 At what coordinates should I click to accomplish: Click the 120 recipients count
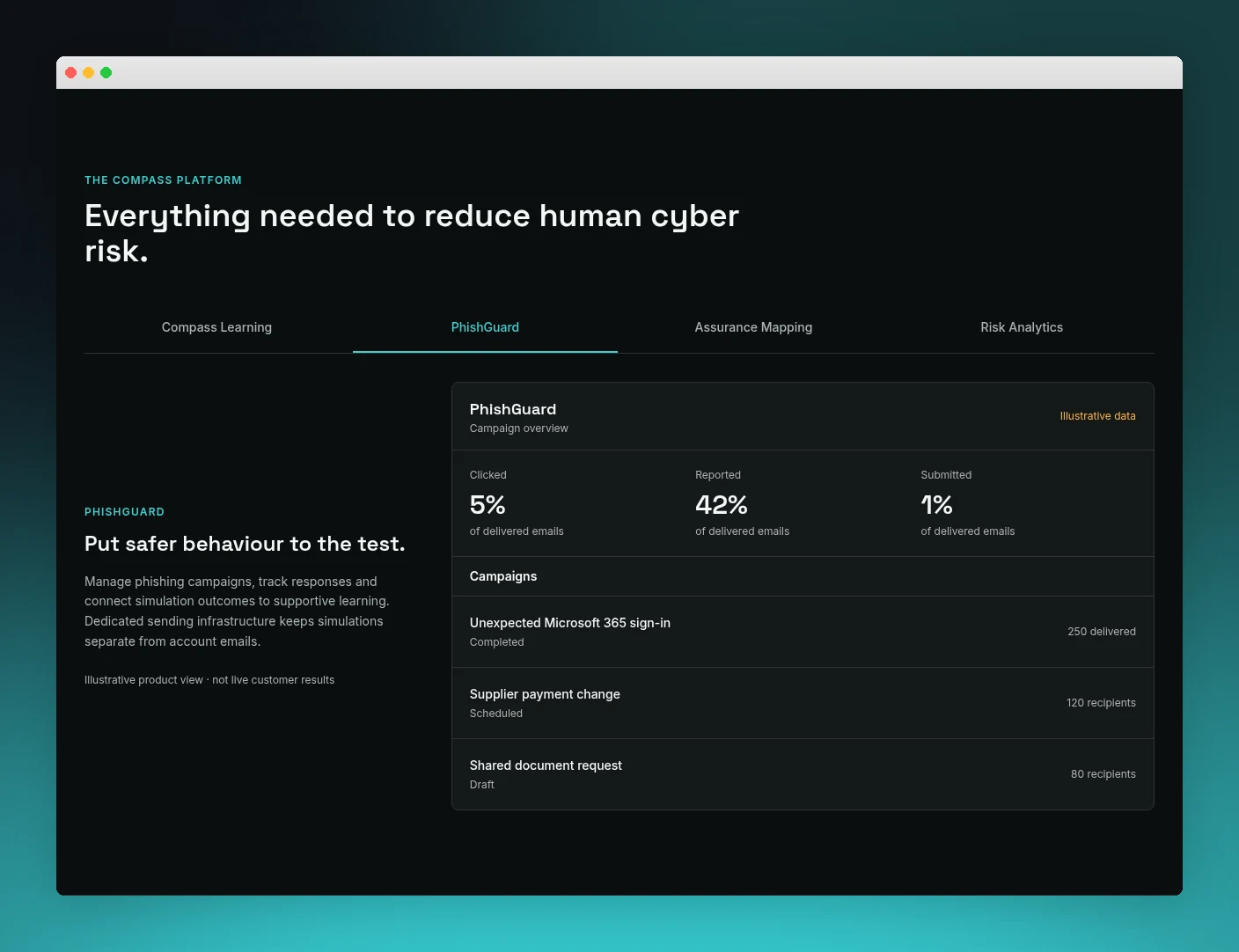pyautogui.click(x=1101, y=703)
